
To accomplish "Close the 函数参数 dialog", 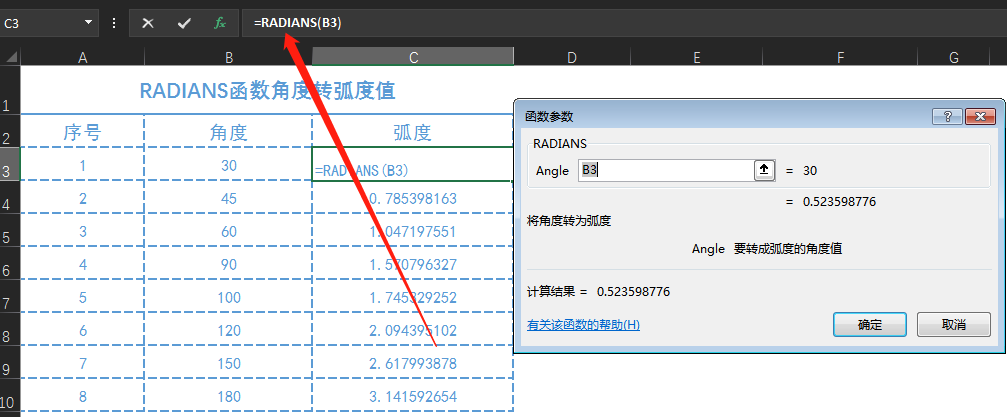I will (x=980, y=116).
